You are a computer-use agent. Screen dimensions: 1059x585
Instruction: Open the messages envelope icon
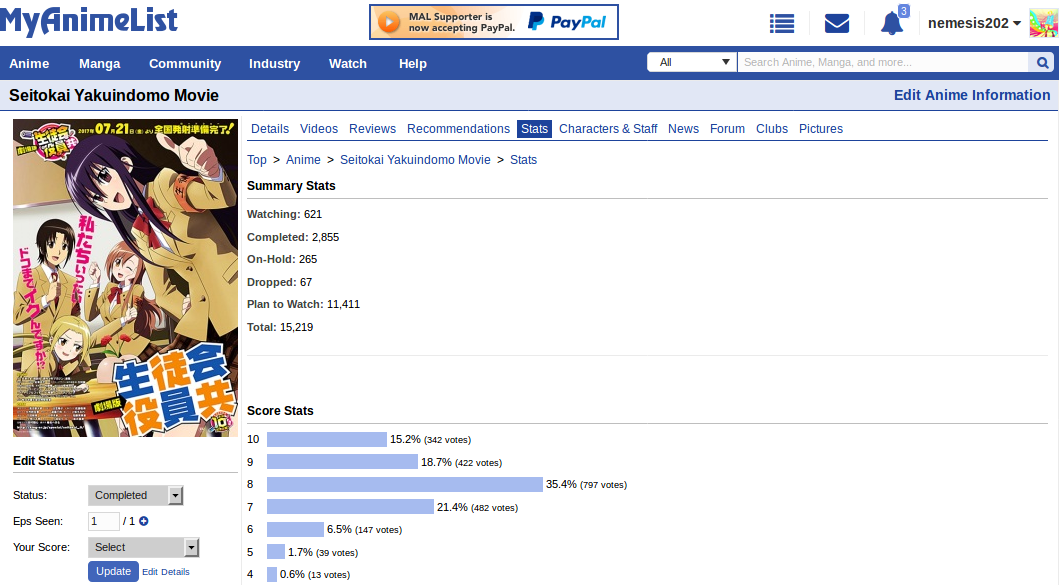[837, 23]
